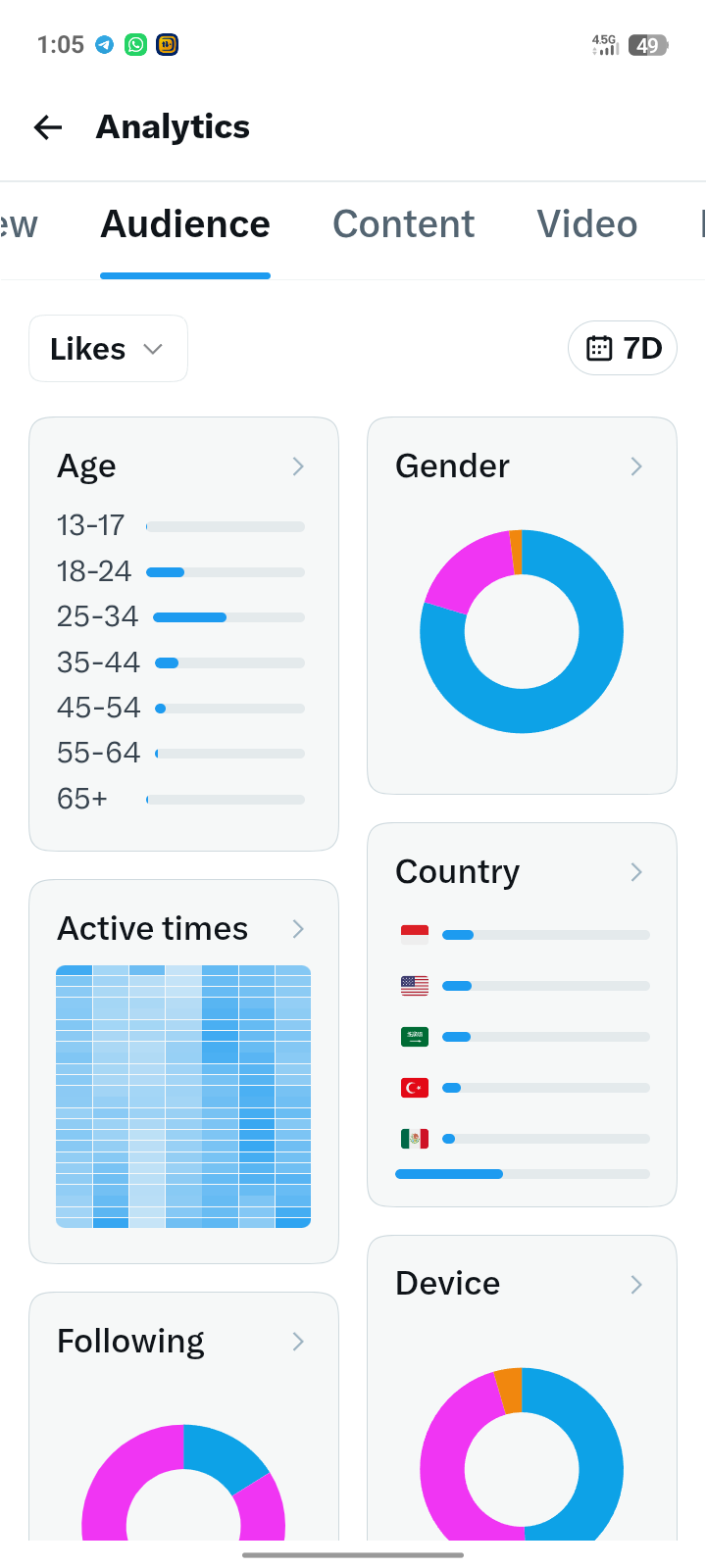Tap the Mexico flag icon
This screenshot has height=1568, width=706.
pyautogui.click(x=415, y=1139)
